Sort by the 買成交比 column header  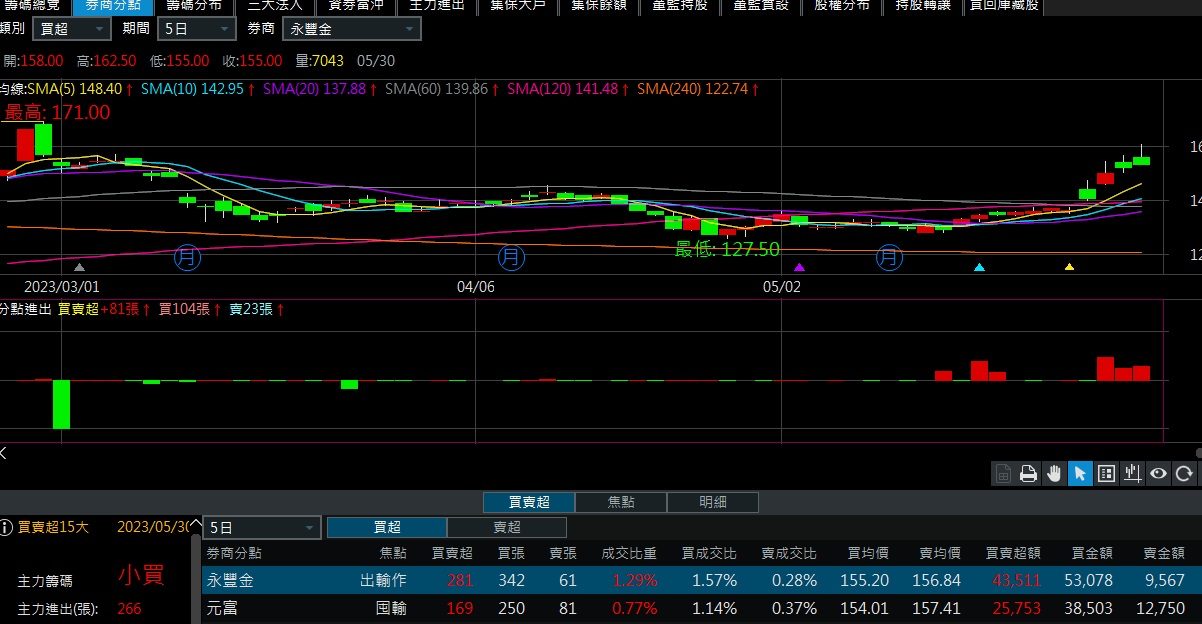709,553
